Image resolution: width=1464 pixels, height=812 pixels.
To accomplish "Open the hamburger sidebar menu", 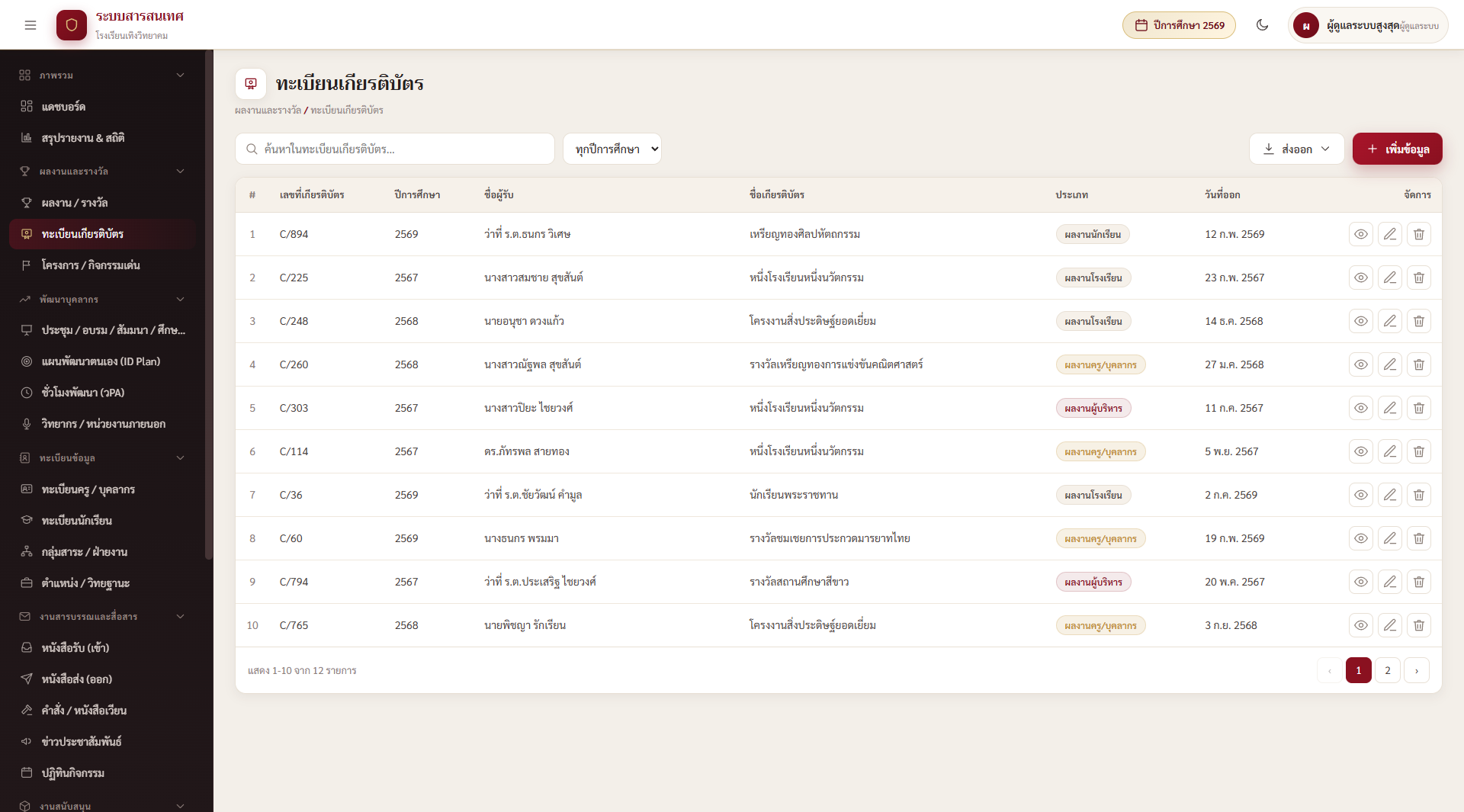I will 30,25.
